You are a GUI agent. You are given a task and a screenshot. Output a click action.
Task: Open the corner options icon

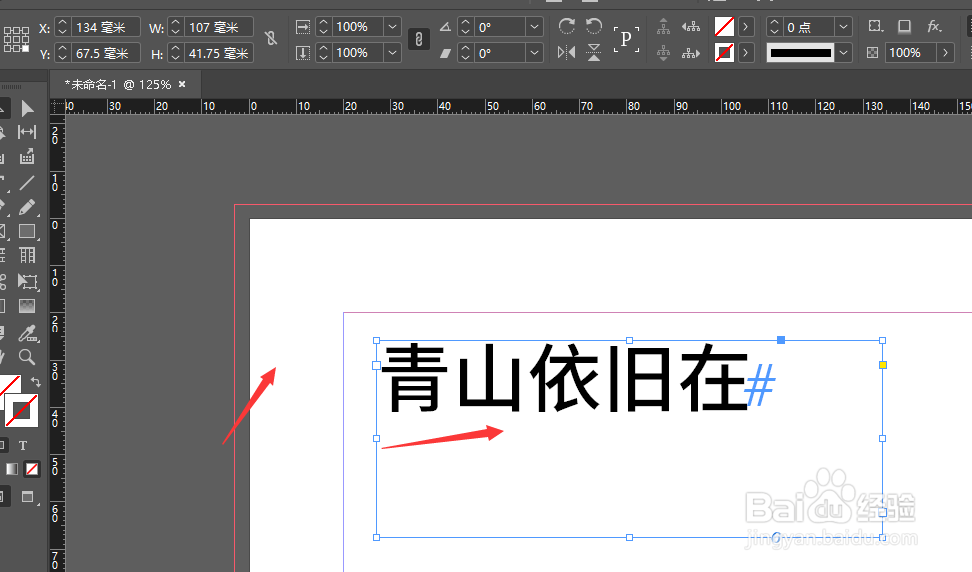pyautogui.click(x=875, y=26)
